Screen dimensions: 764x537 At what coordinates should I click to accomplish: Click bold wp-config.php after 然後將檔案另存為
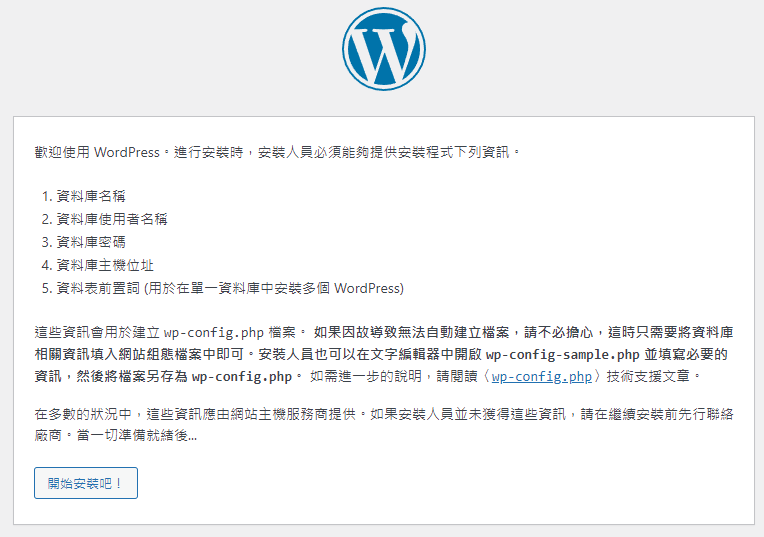241,377
